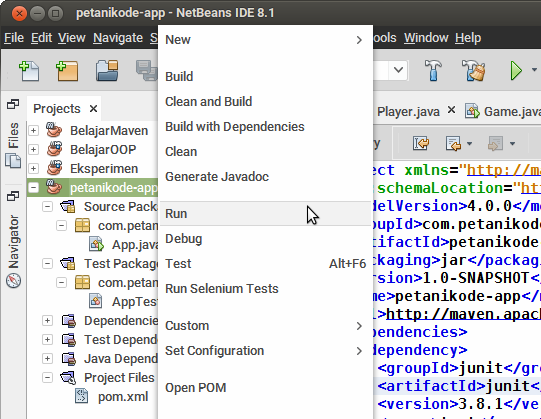Click the AppTest file icon
This screenshot has width=541, height=419.
(96, 301)
